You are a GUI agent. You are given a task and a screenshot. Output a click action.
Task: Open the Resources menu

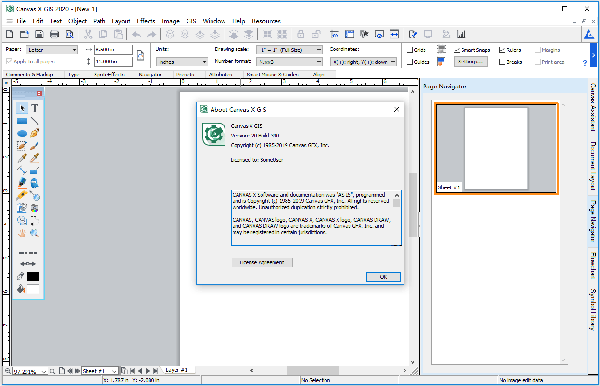pyautogui.click(x=266, y=21)
